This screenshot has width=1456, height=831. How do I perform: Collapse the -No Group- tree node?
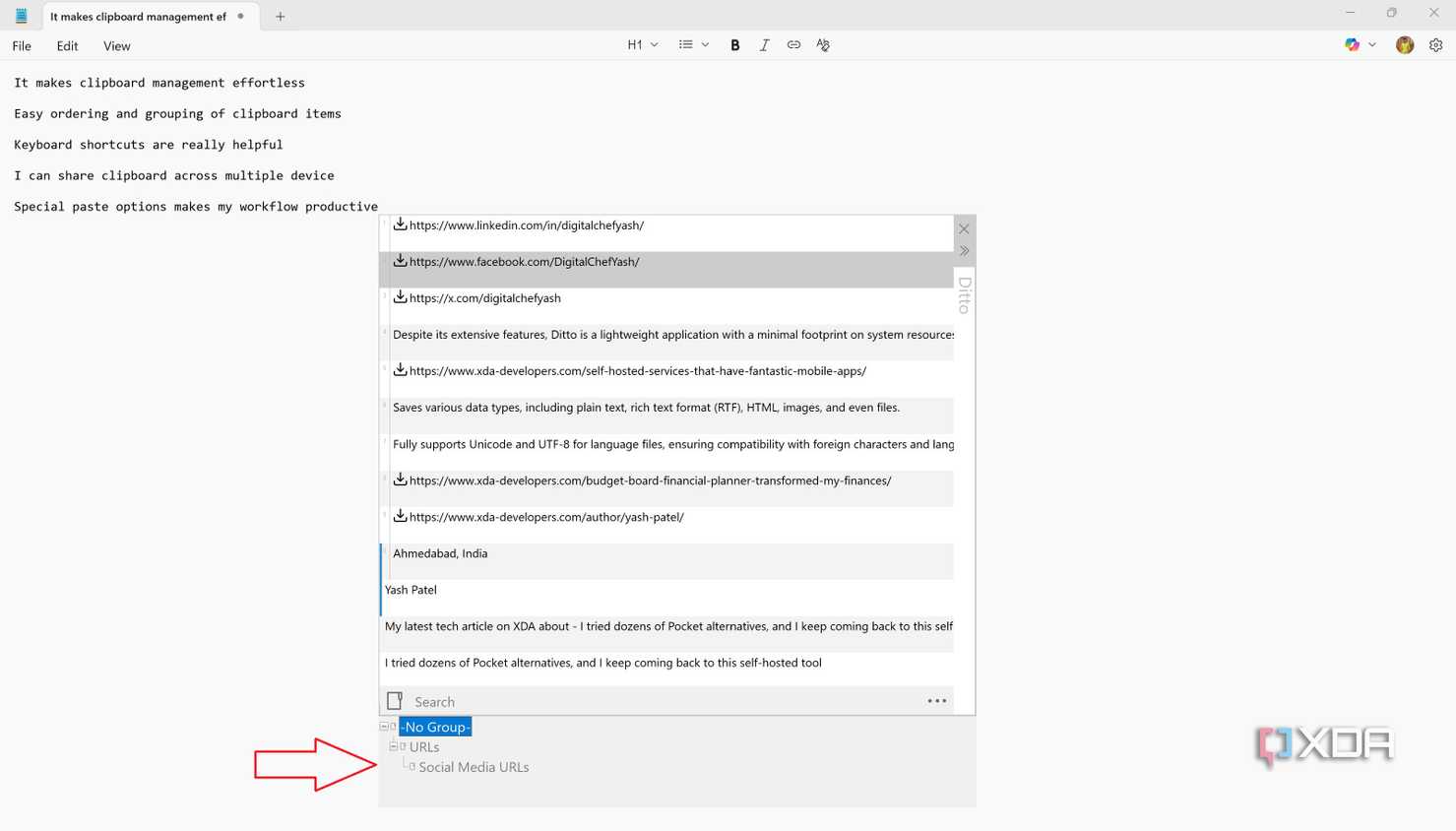click(384, 727)
